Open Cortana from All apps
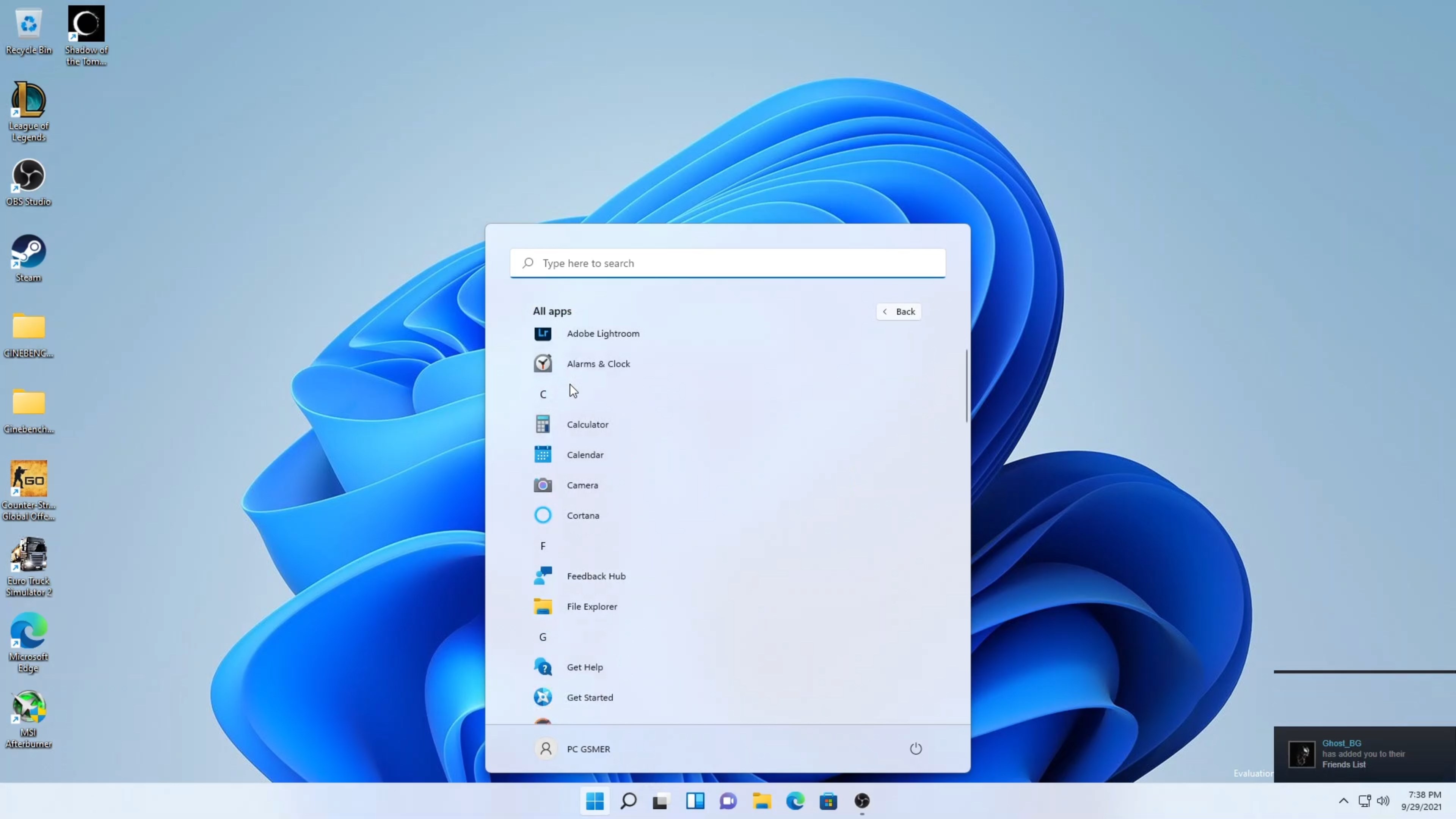 click(727, 516)
